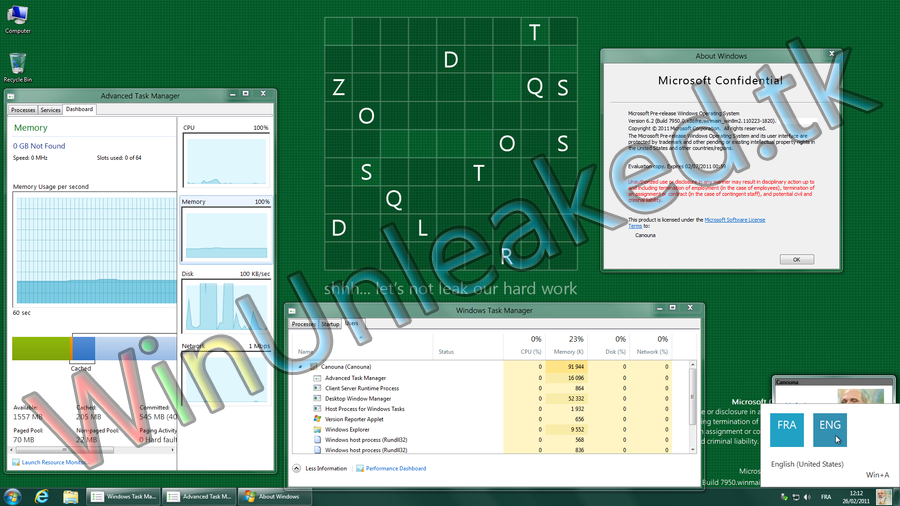This screenshot has width=900, height=506.
Task: Select the Dashboard tab in Advanced Task Manager
Action: pos(79,109)
